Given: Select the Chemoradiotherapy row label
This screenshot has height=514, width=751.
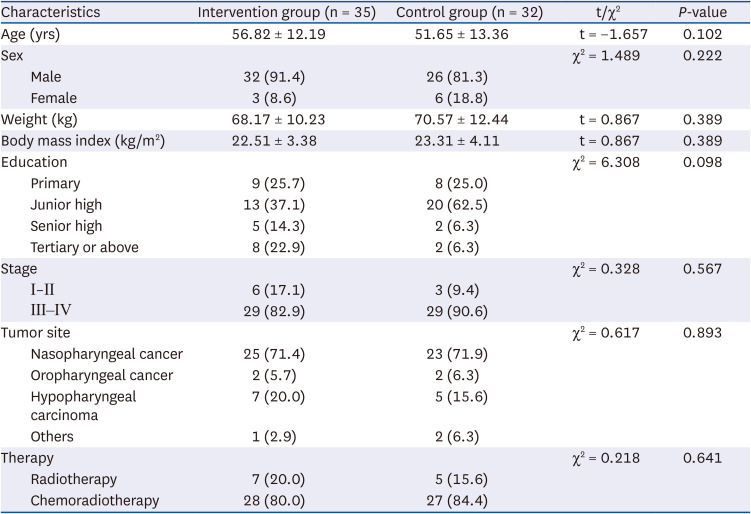Looking at the screenshot, I should pyautogui.click(x=97, y=501).
